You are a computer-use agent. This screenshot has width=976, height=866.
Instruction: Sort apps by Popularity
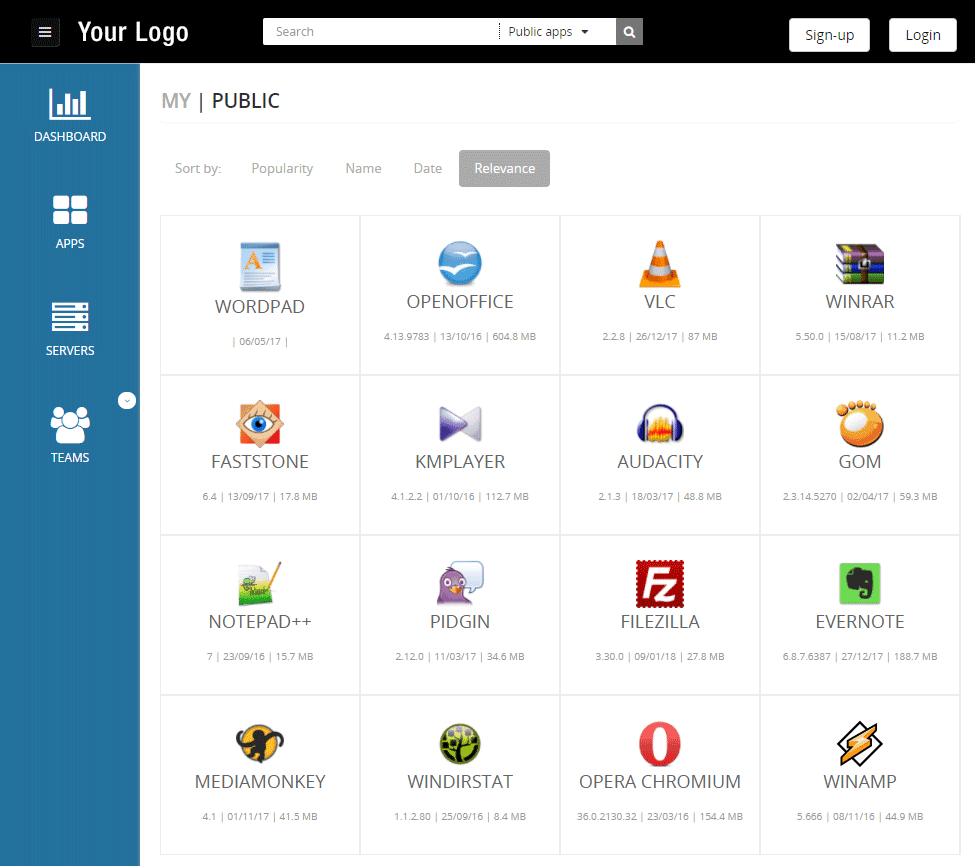tap(282, 168)
